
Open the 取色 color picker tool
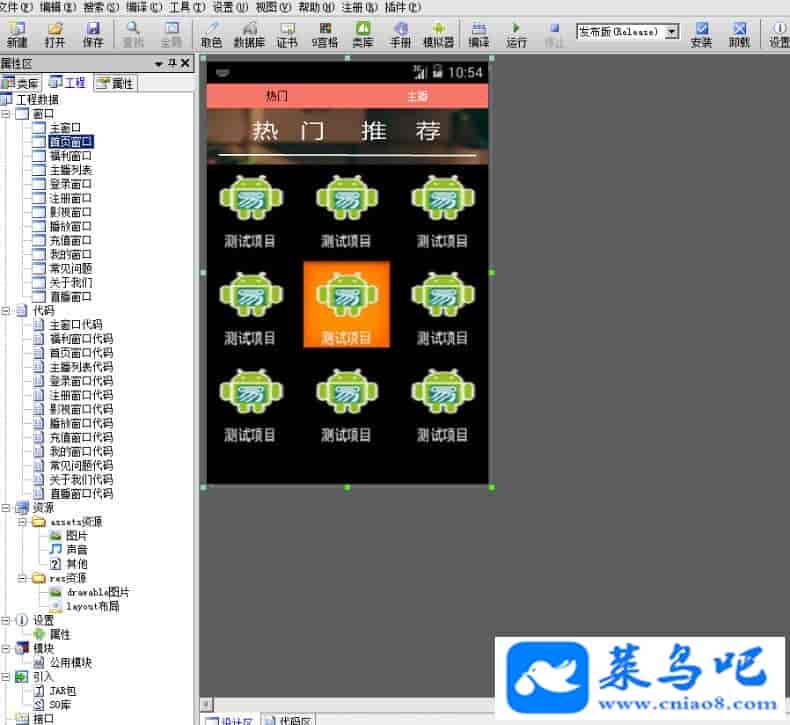coord(211,34)
